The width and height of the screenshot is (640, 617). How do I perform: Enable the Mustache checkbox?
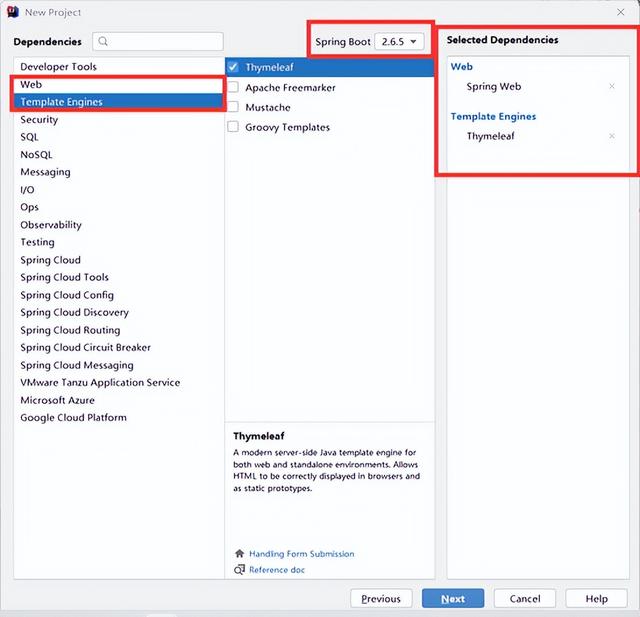click(233, 107)
